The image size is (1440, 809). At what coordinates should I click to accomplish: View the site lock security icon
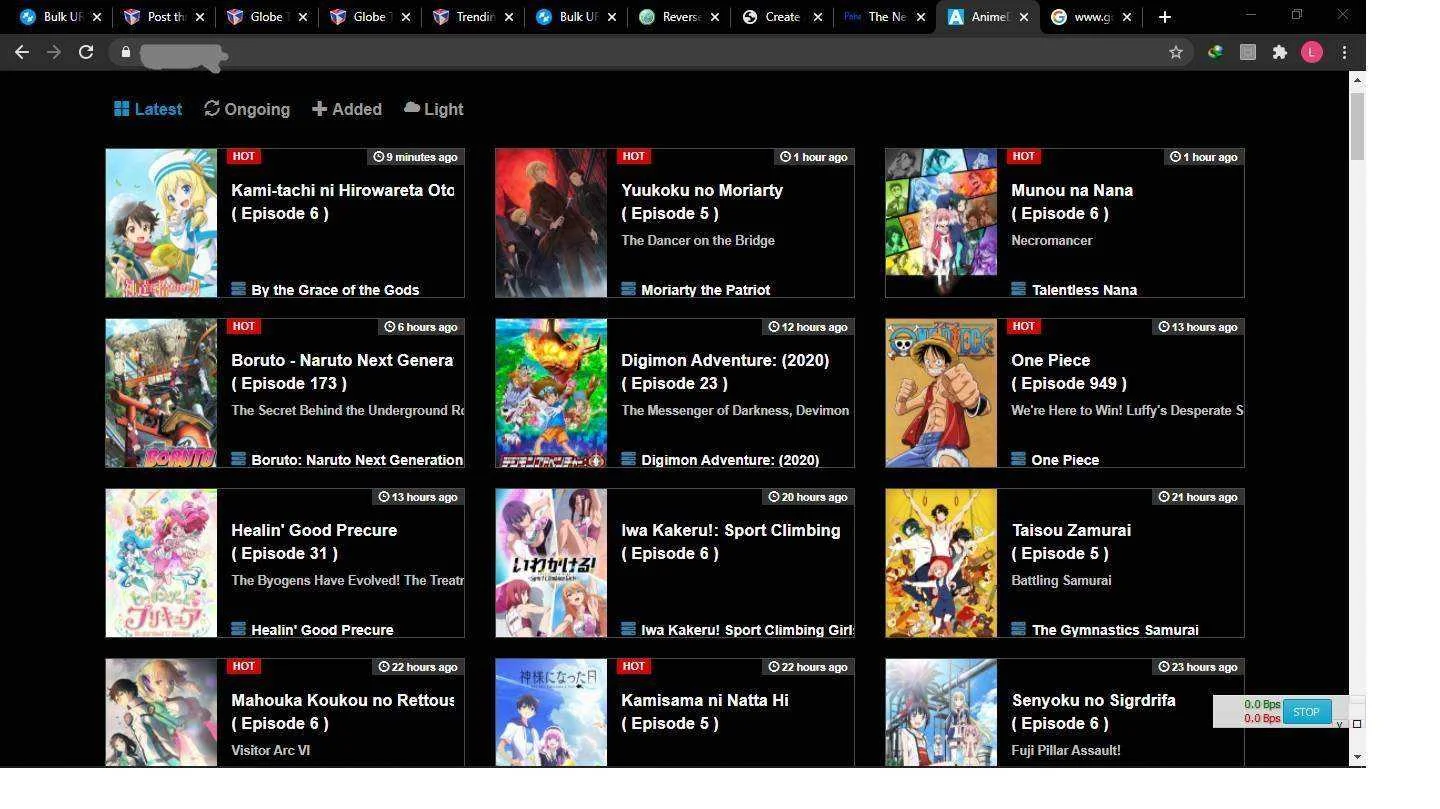[x=125, y=52]
